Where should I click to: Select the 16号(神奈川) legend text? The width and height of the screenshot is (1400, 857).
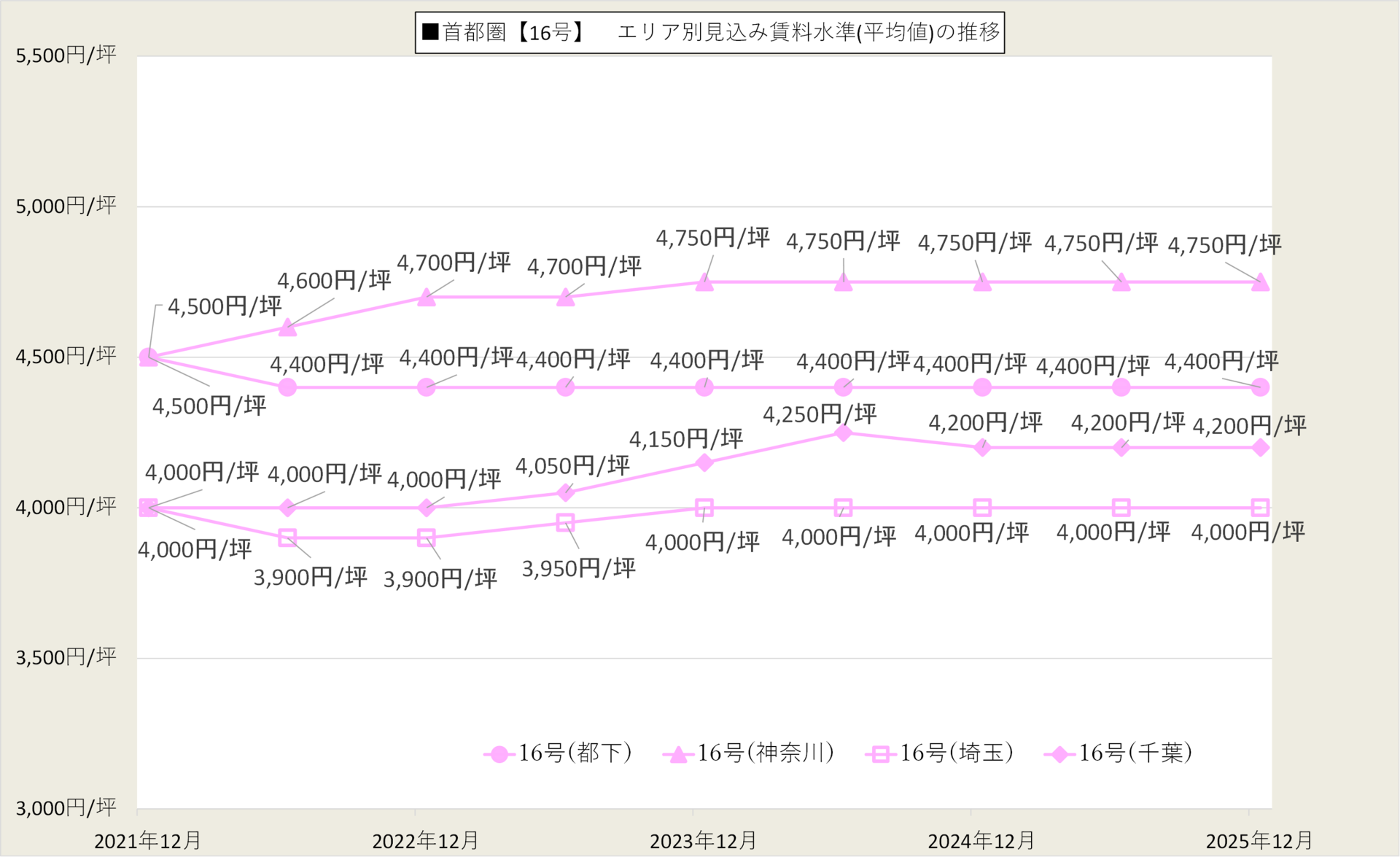[766, 753]
